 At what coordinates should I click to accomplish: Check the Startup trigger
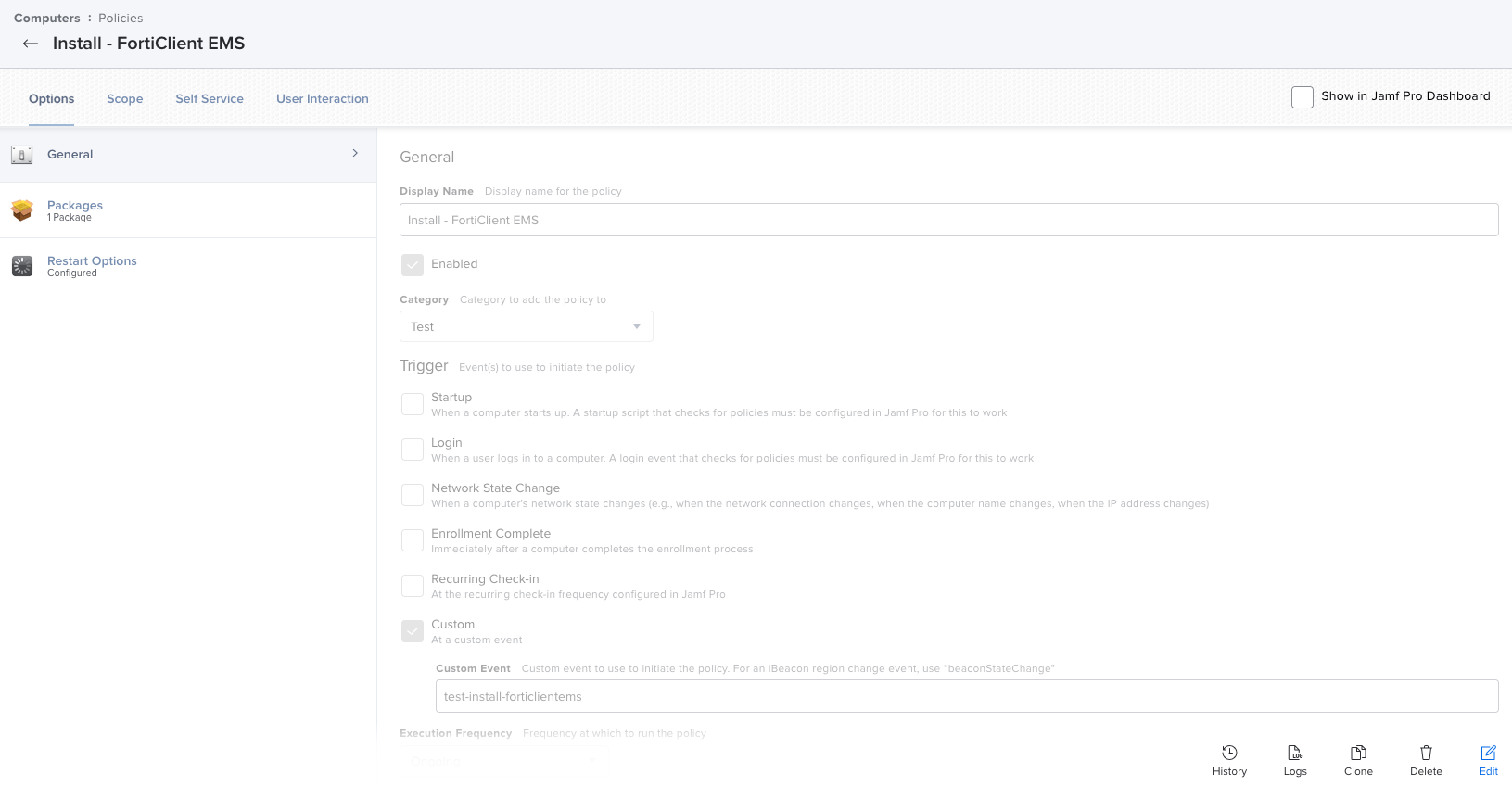413,404
